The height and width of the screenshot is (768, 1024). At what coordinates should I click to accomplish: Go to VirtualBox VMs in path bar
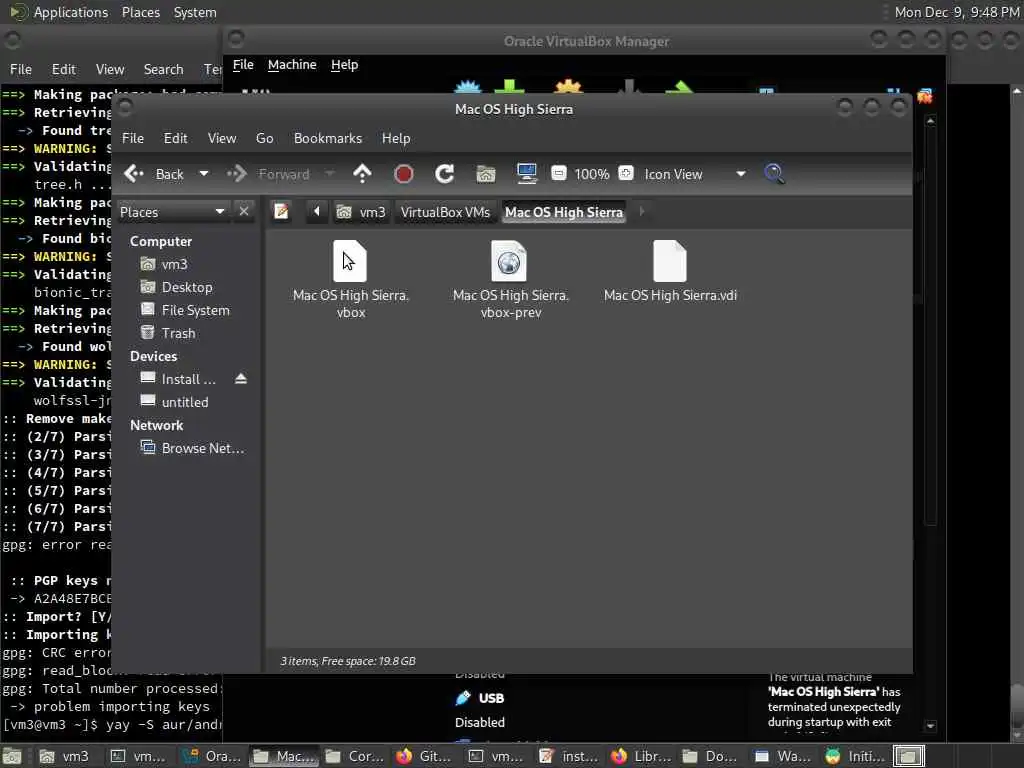[x=445, y=212]
